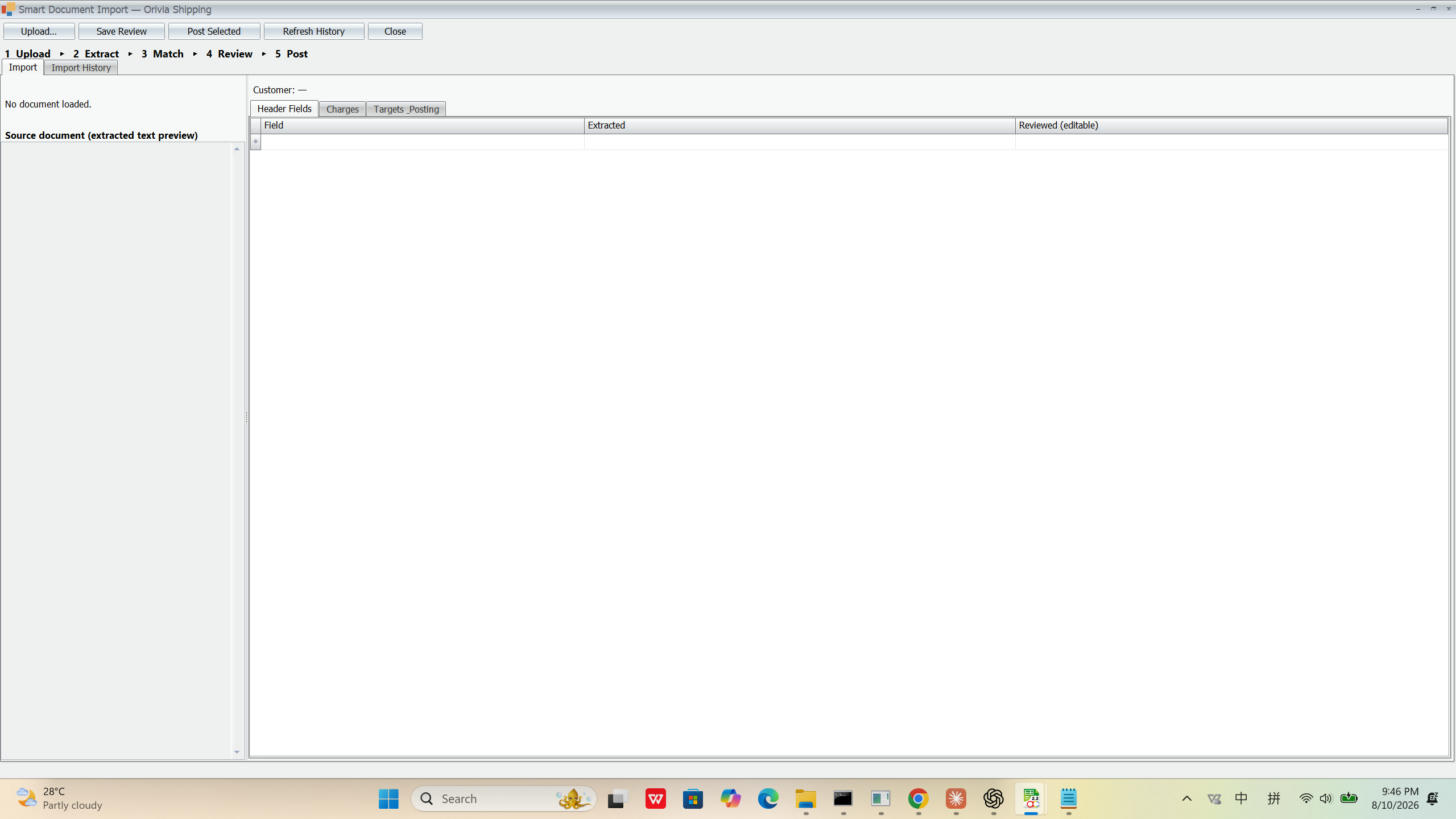
Task: Open the blue notepad app in taskbar
Action: point(1068,798)
